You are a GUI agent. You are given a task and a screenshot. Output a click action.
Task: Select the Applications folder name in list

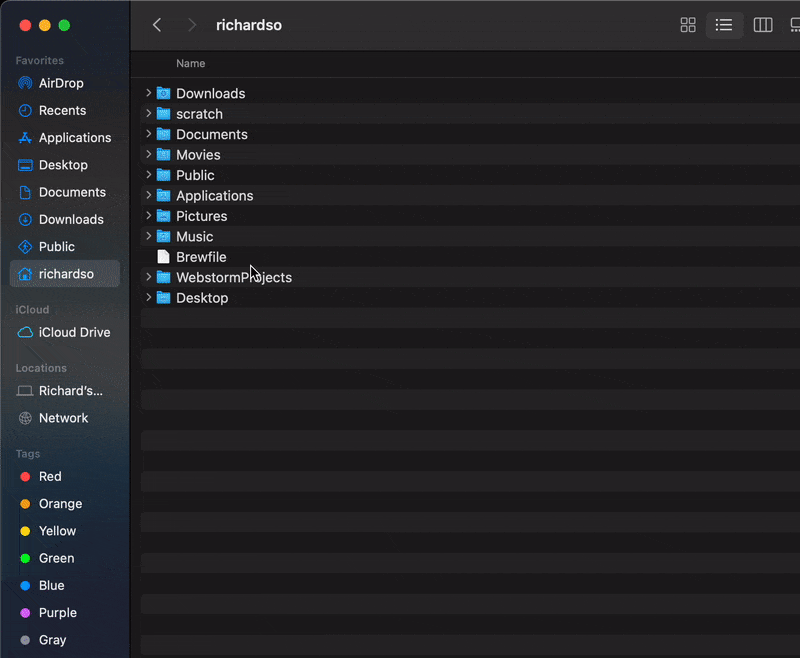[x=215, y=196]
